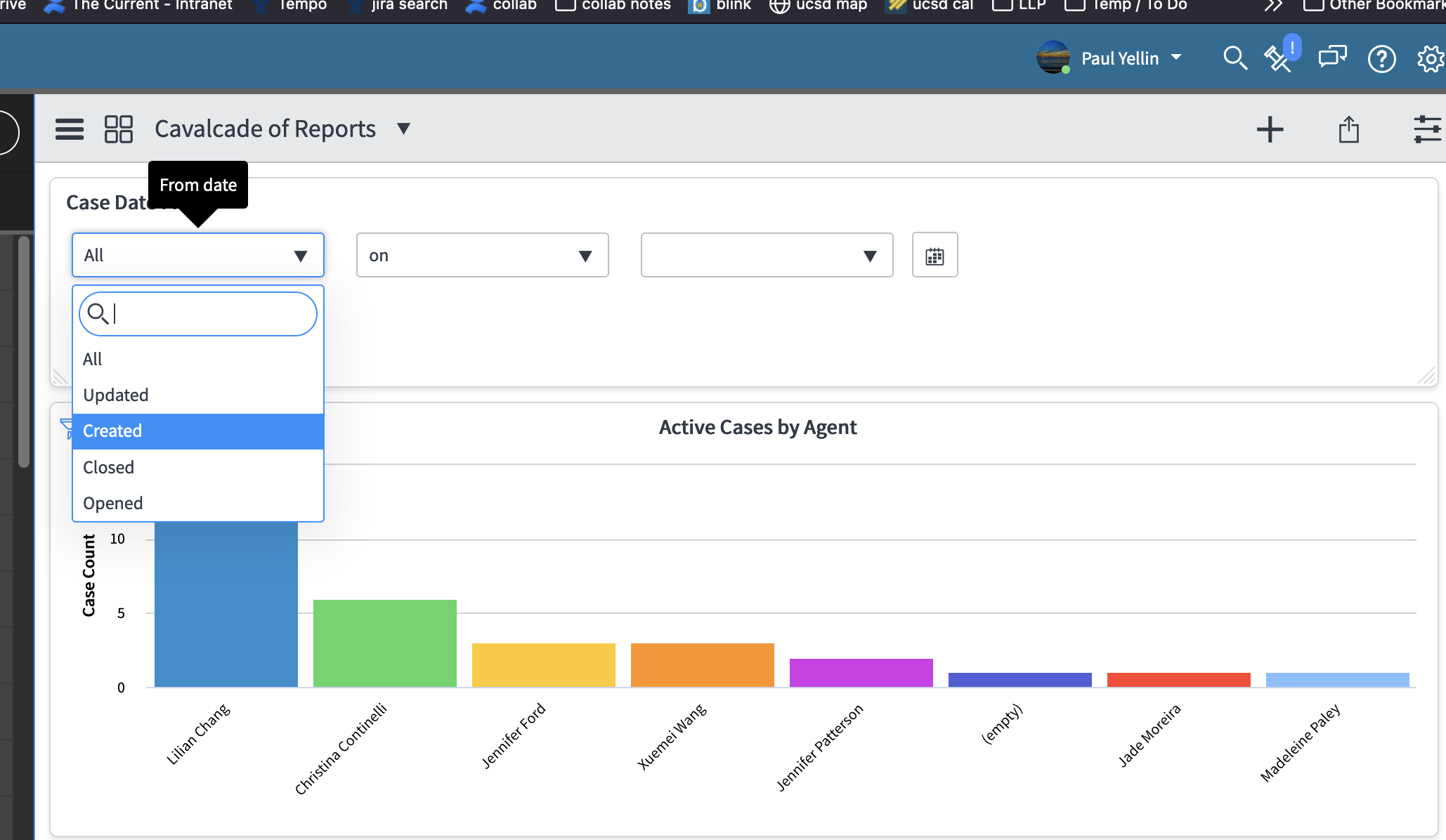The image size is (1446, 840).
Task: Click the indigo (empty) bar
Action: point(1020,680)
